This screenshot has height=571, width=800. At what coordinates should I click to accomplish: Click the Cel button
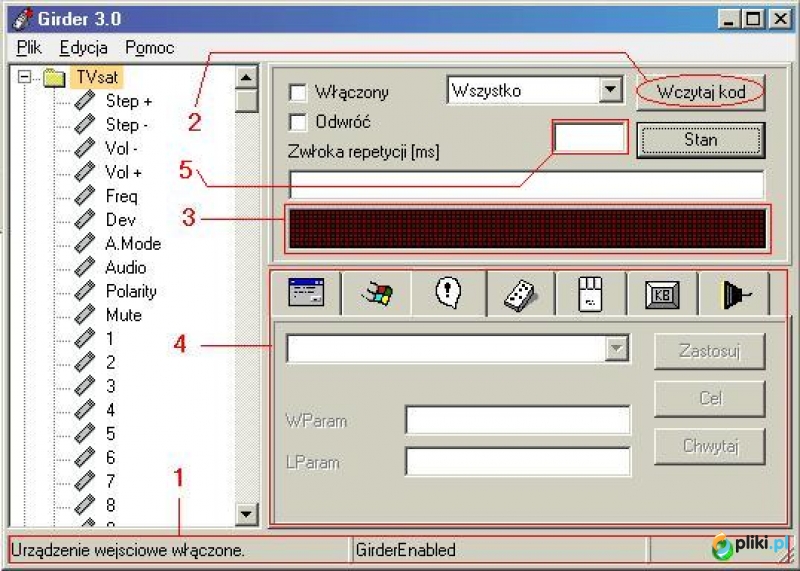coord(710,399)
